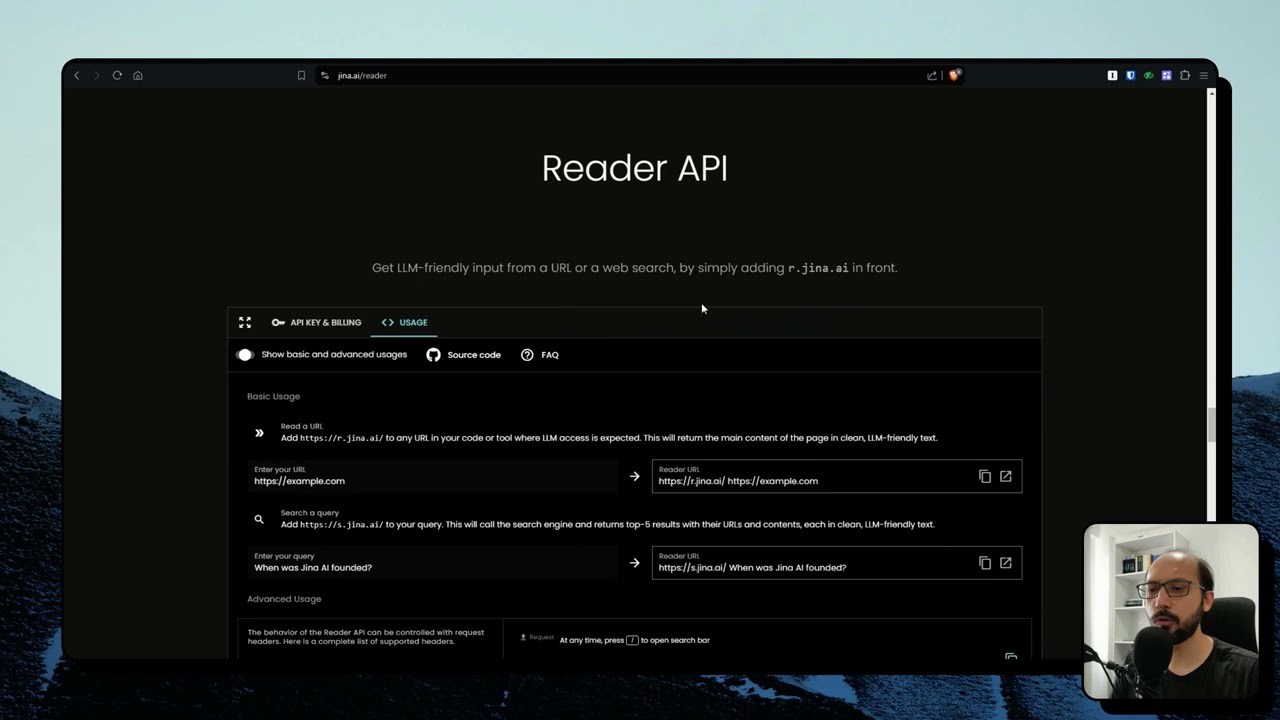Image resolution: width=1280 pixels, height=720 pixels.
Task: Open the Brave Shields lion icon
Action: click(x=954, y=75)
